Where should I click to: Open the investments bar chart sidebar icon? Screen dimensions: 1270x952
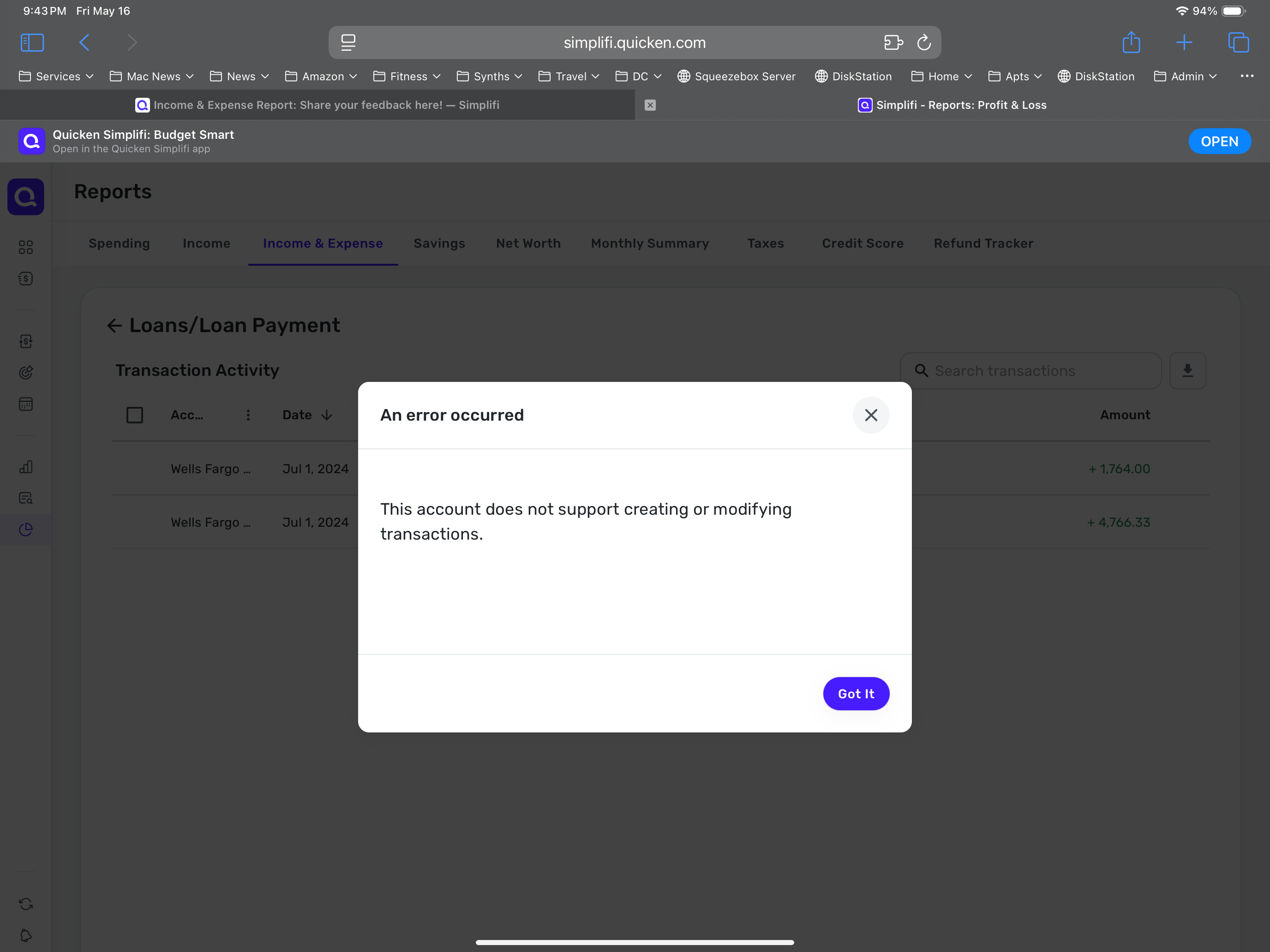[26, 466]
